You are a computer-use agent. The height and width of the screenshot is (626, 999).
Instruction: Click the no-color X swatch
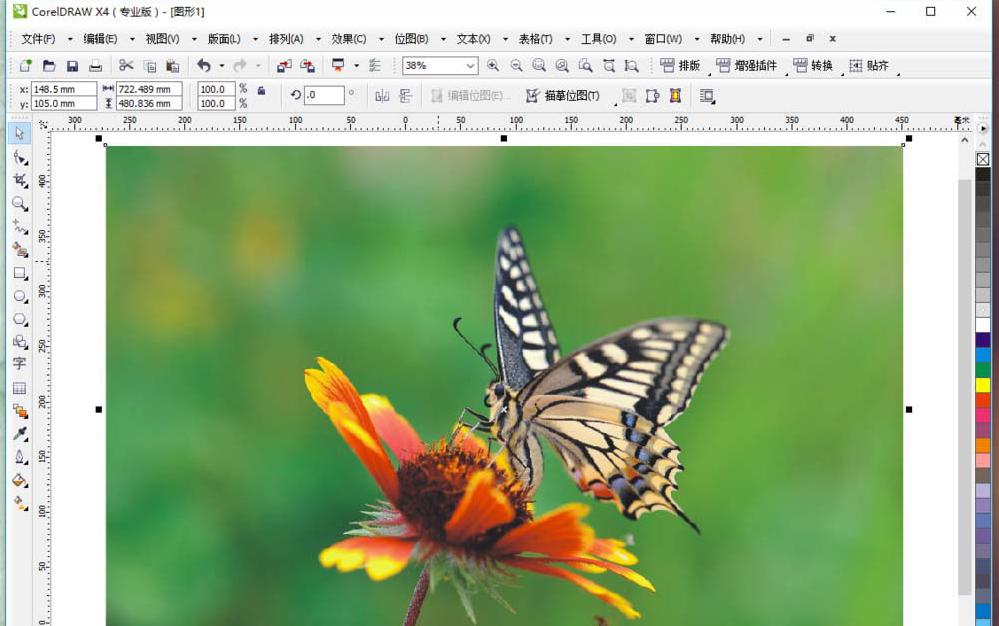tap(983, 159)
